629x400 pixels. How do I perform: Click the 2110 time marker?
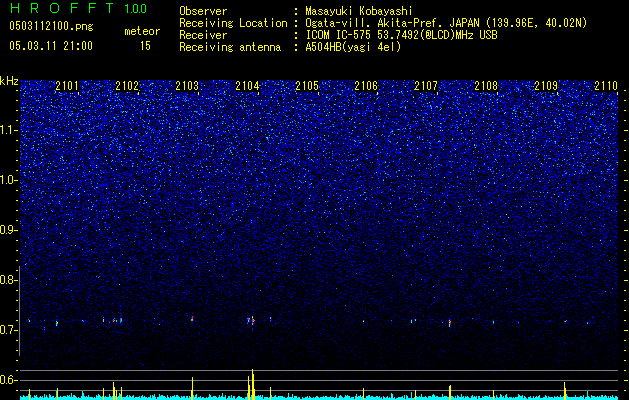click(606, 85)
